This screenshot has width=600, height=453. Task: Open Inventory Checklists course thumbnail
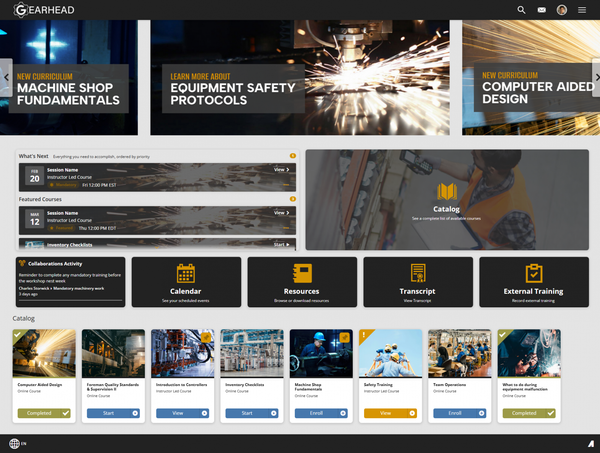[x=252, y=354]
